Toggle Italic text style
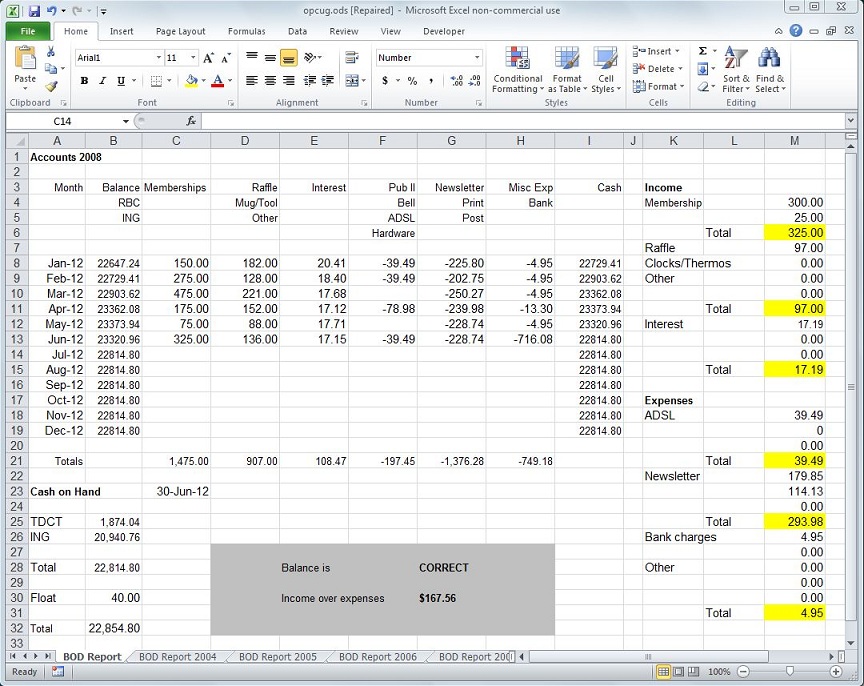 [x=102, y=81]
